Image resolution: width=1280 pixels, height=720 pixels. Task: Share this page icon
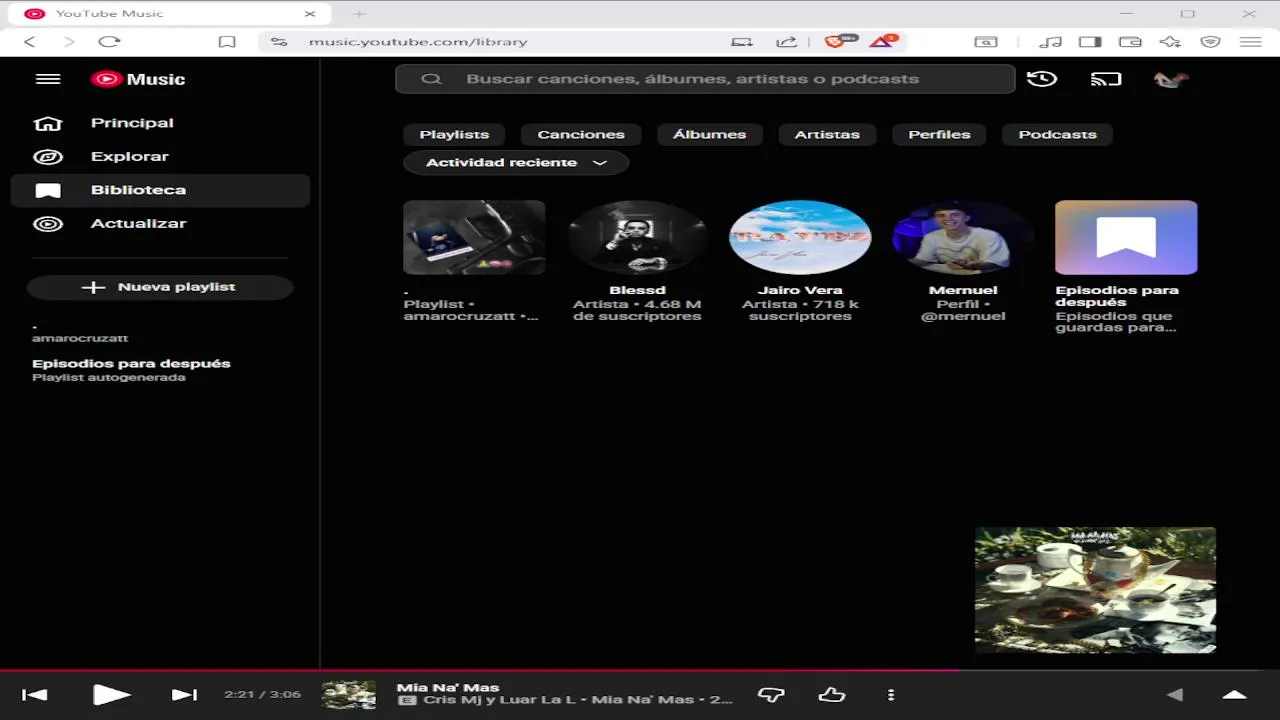pyautogui.click(x=787, y=42)
